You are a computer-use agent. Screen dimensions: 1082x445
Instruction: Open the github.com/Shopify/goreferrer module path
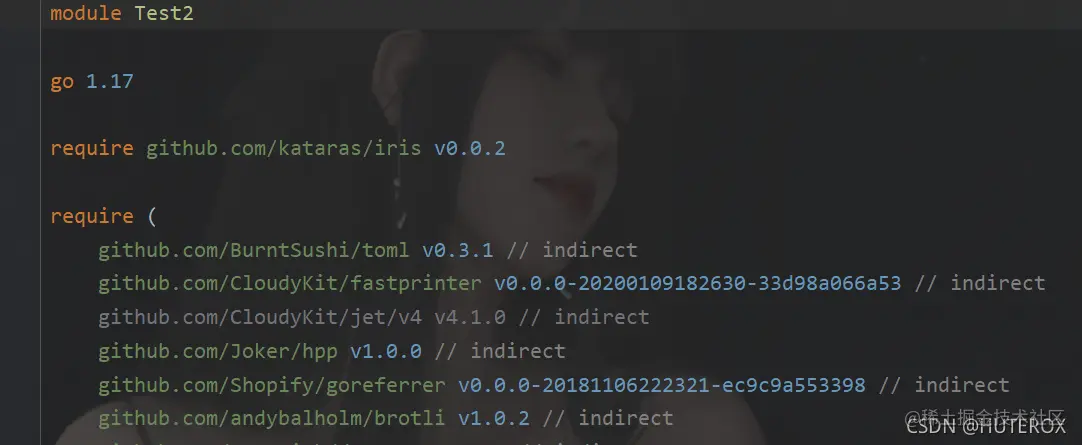point(272,385)
